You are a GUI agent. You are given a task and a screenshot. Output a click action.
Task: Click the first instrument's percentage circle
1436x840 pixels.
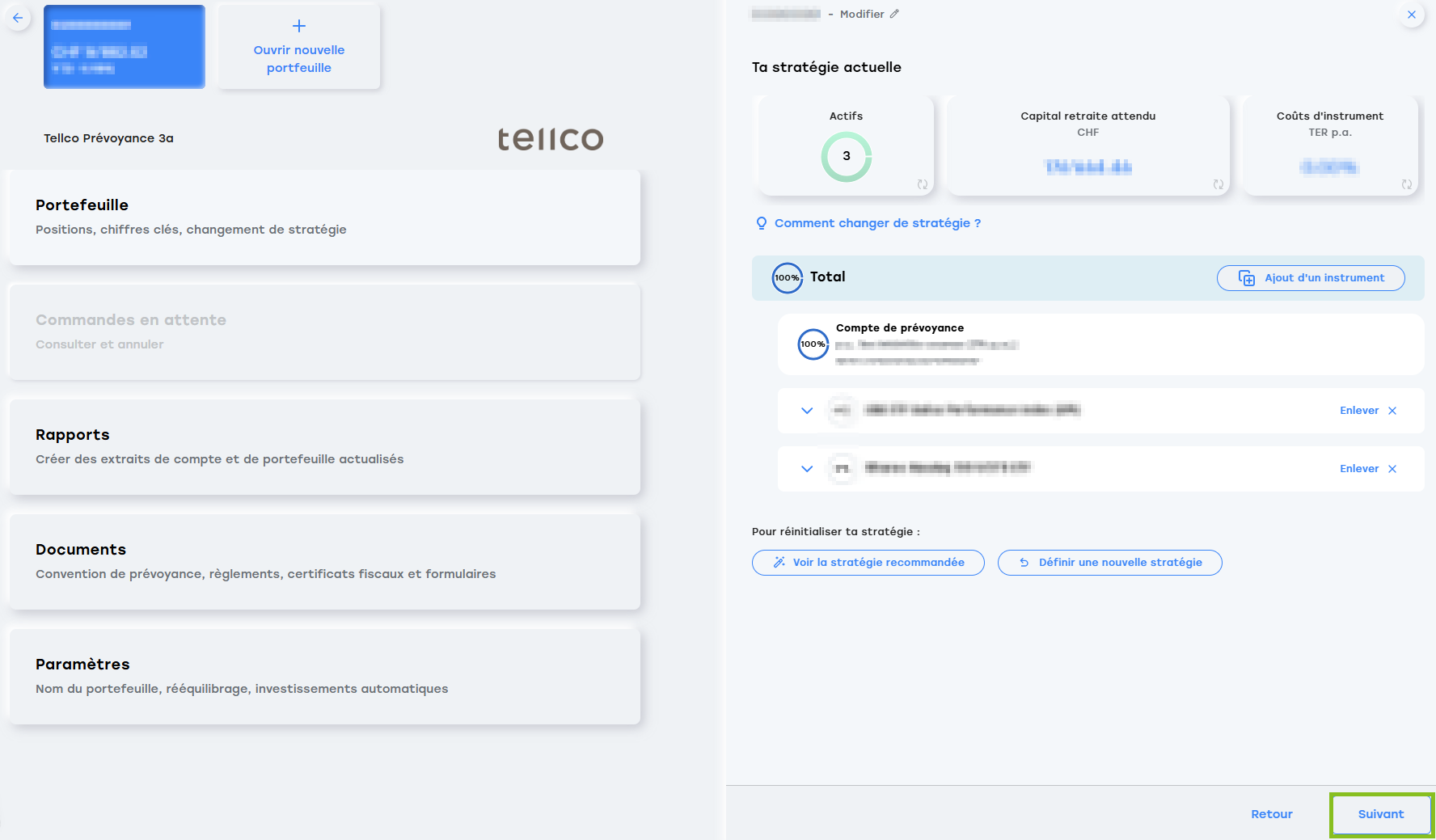click(x=842, y=411)
